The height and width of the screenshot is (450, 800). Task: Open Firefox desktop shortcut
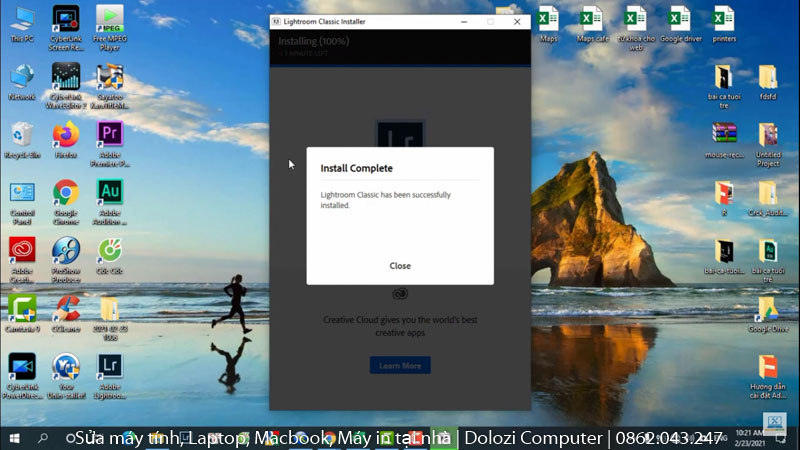tap(66, 134)
